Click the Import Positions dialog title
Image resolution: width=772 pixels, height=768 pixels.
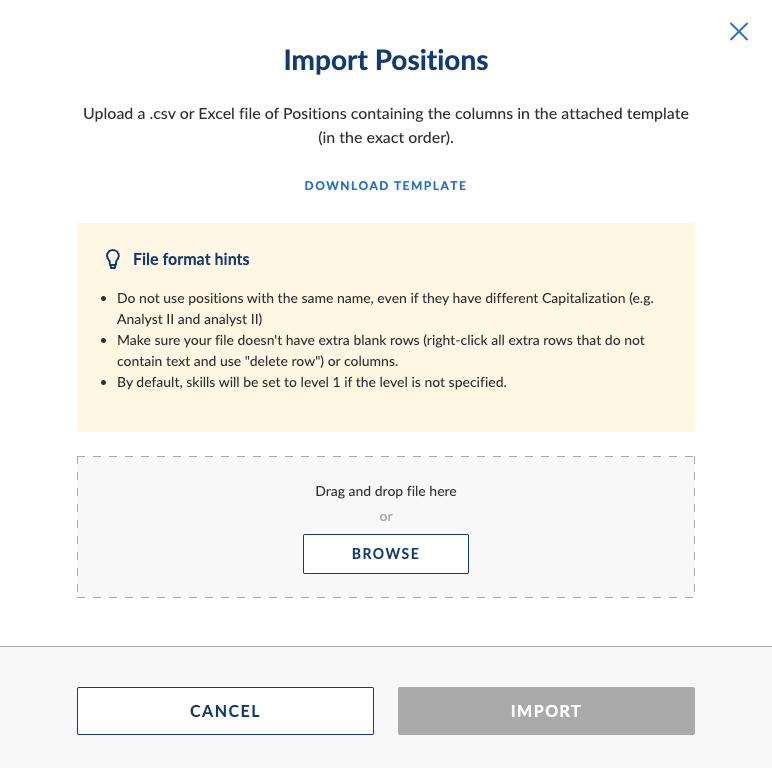click(x=386, y=60)
